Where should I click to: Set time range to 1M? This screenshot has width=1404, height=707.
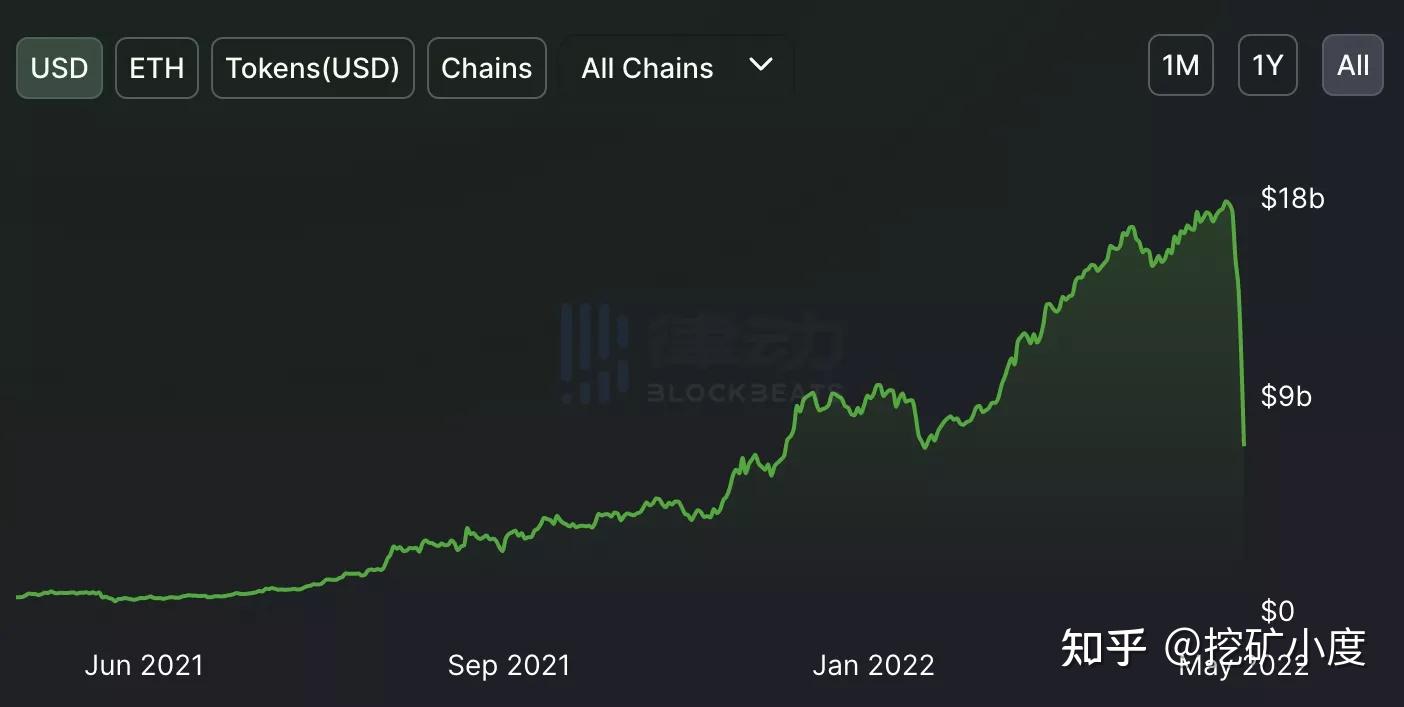pos(1181,66)
